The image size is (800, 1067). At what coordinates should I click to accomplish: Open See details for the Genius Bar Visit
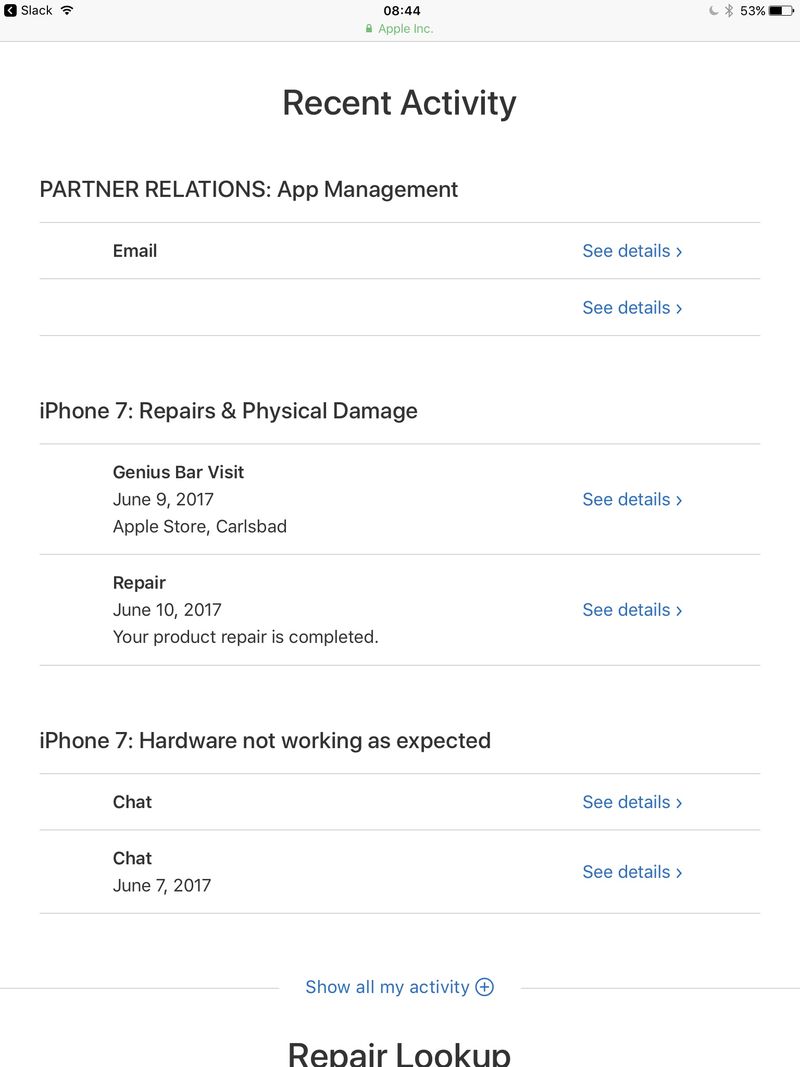(632, 499)
